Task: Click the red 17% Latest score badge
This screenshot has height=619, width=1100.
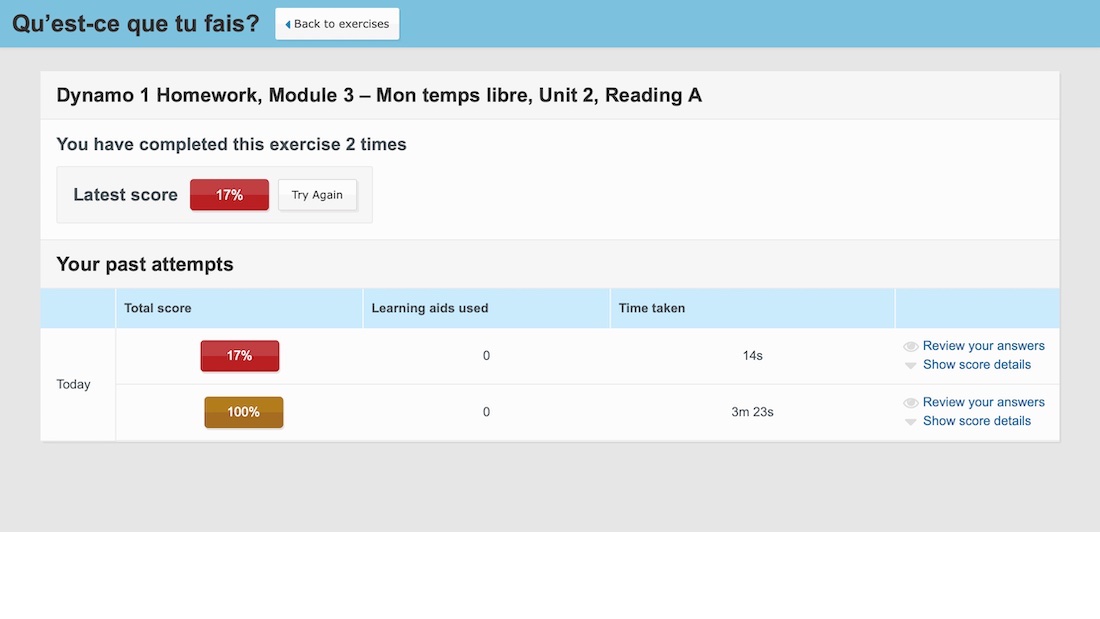Action: tap(229, 194)
